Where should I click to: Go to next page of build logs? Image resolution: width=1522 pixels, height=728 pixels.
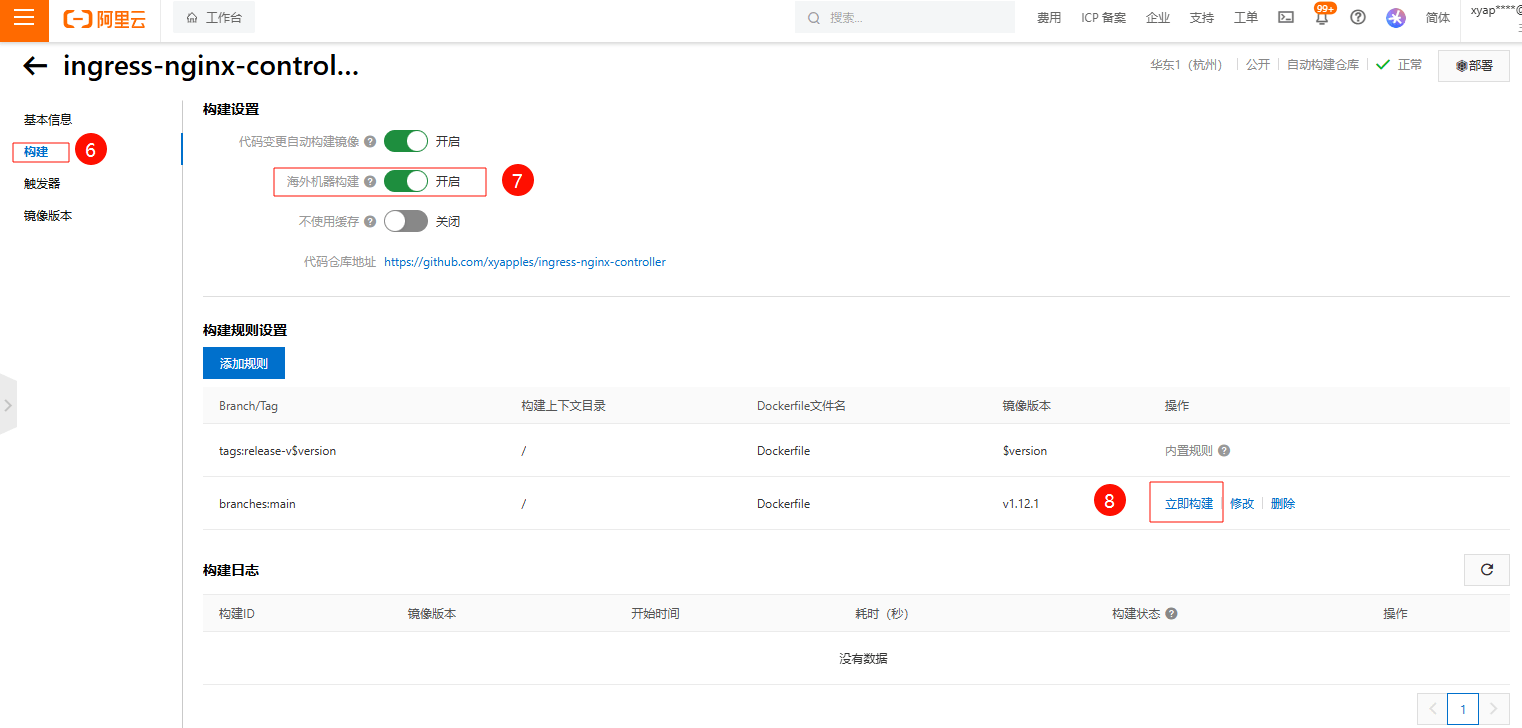pyautogui.click(x=1494, y=709)
